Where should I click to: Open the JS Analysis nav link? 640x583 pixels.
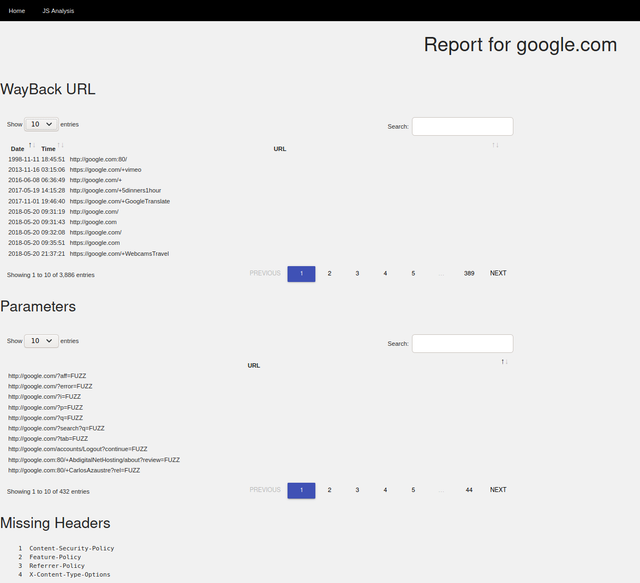[x=58, y=11]
